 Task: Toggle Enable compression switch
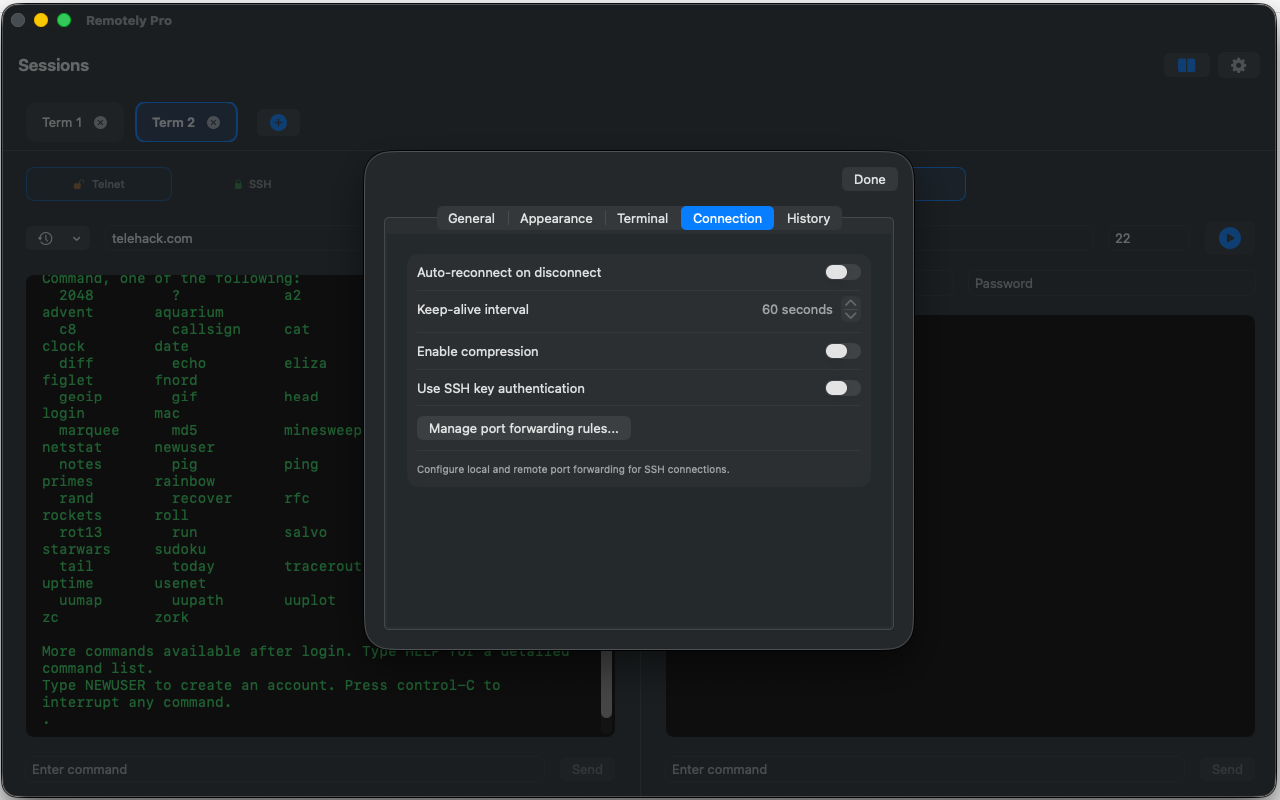[842, 351]
